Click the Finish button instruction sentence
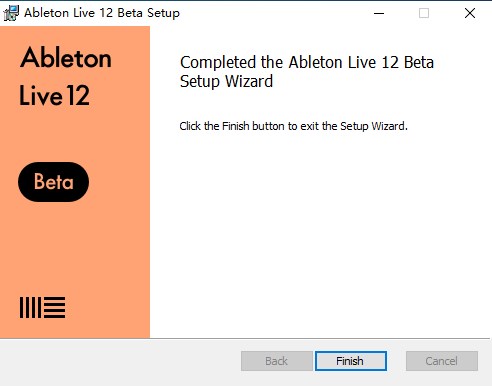Screen dimensions: 492x386 point(293,126)
